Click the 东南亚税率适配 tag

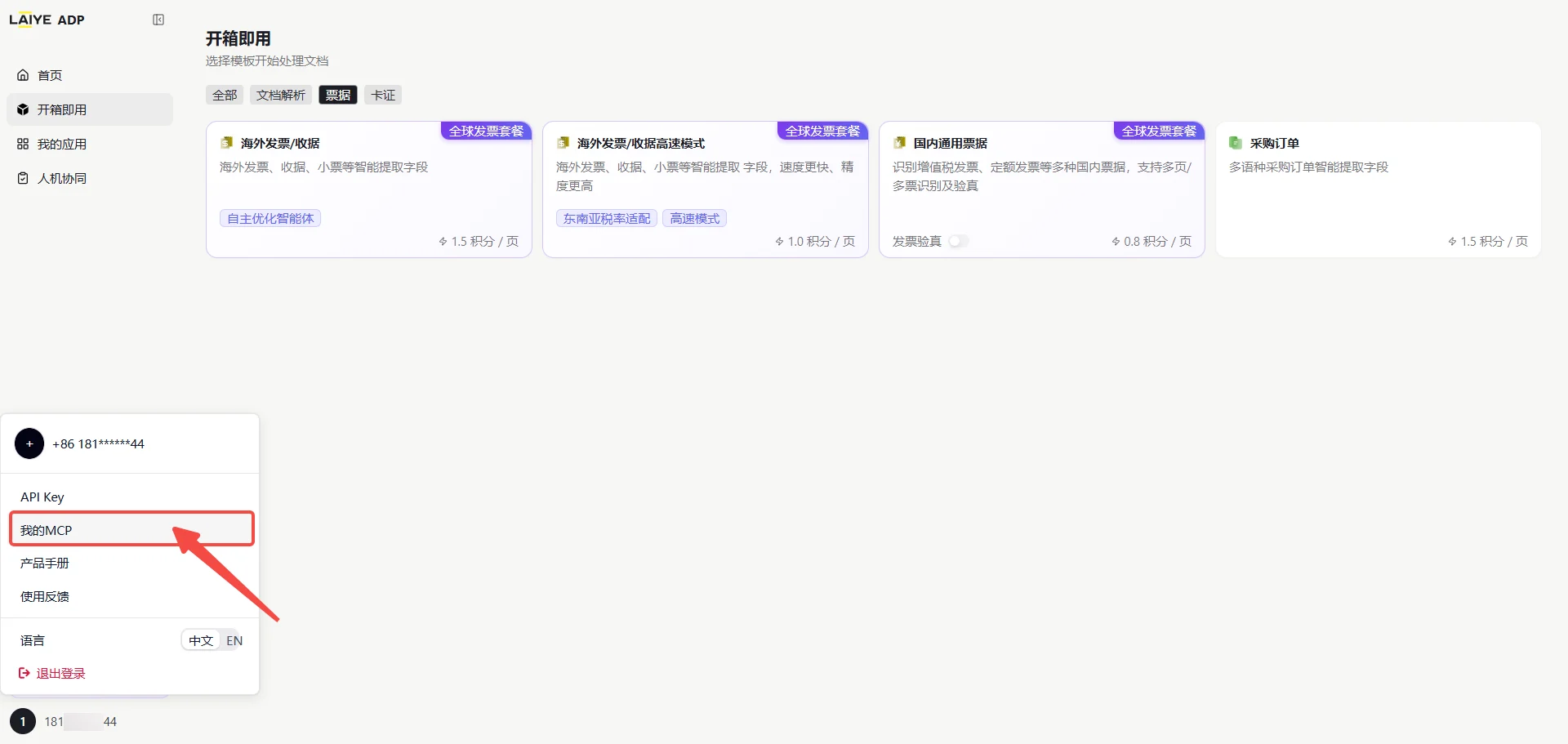(607, 218)
